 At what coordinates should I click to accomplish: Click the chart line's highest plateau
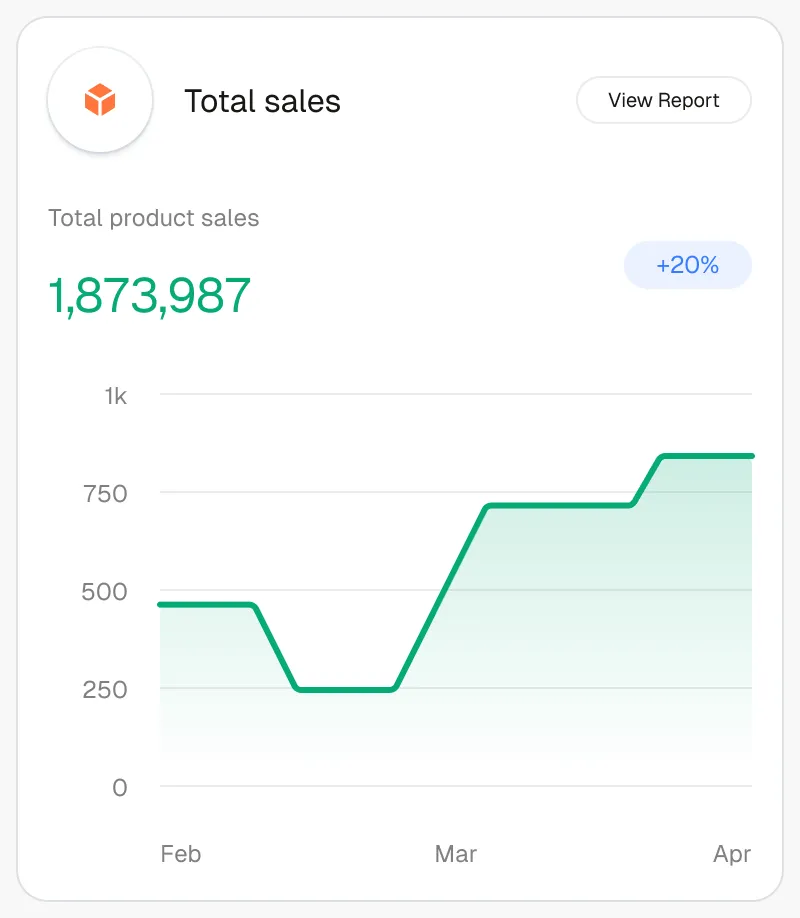[x=707, y=456]
